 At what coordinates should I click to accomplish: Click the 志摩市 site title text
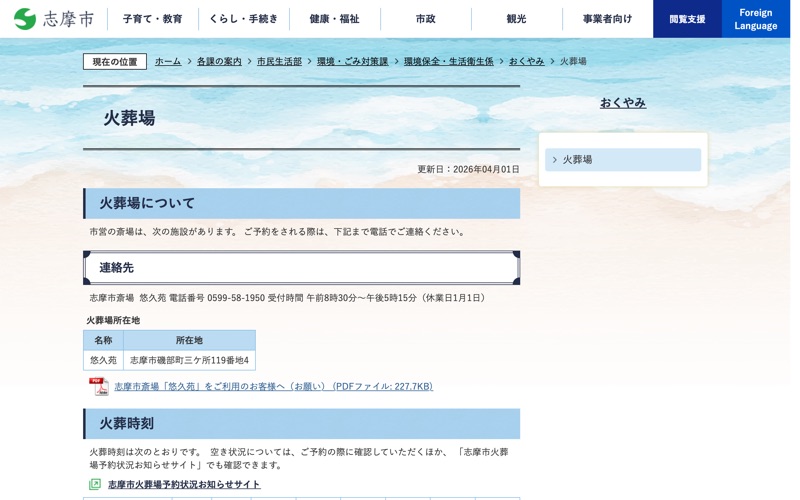pyautogui.click(x=68, y=19)
